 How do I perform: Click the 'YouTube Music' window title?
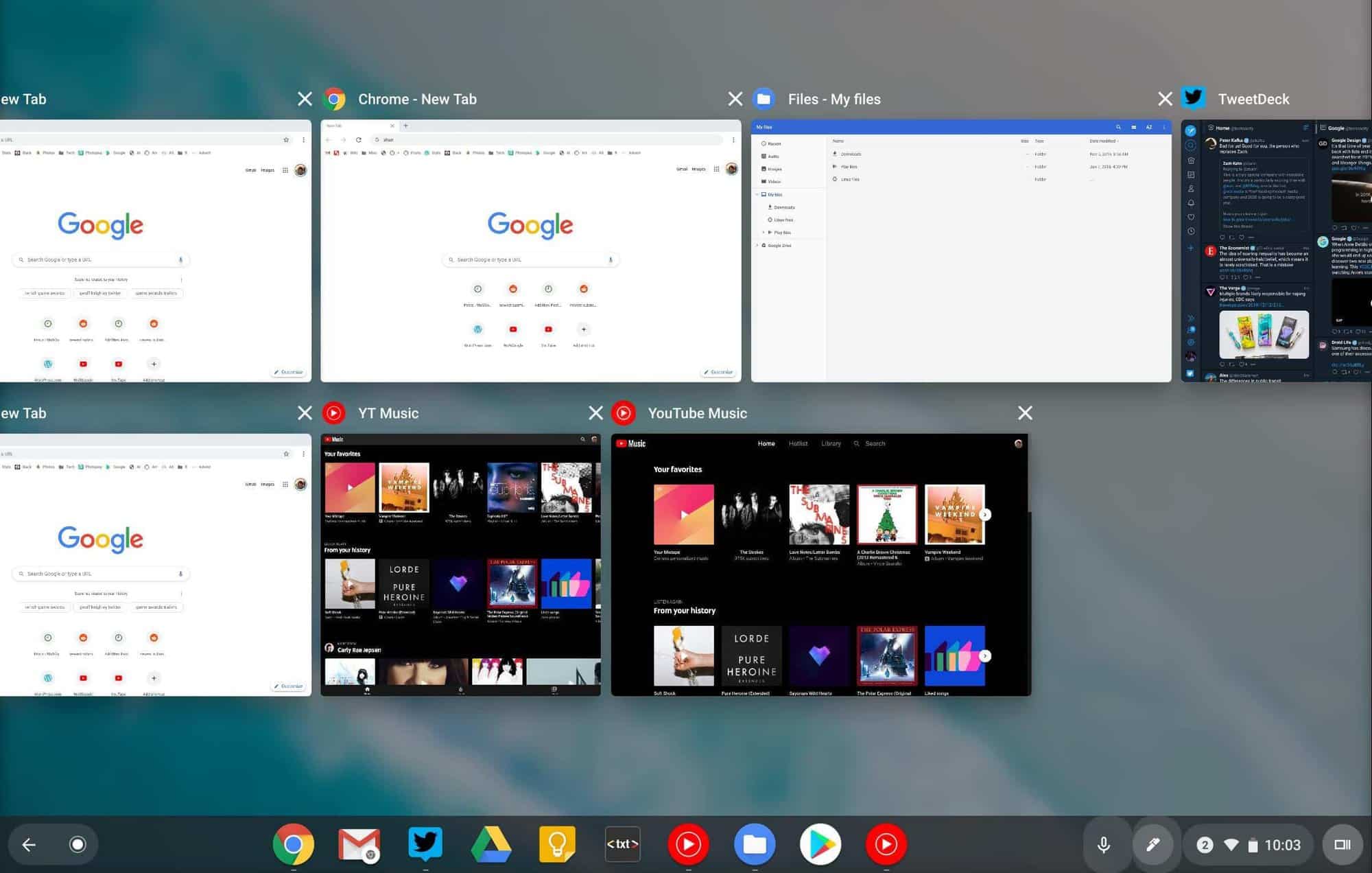coord(698,413)
